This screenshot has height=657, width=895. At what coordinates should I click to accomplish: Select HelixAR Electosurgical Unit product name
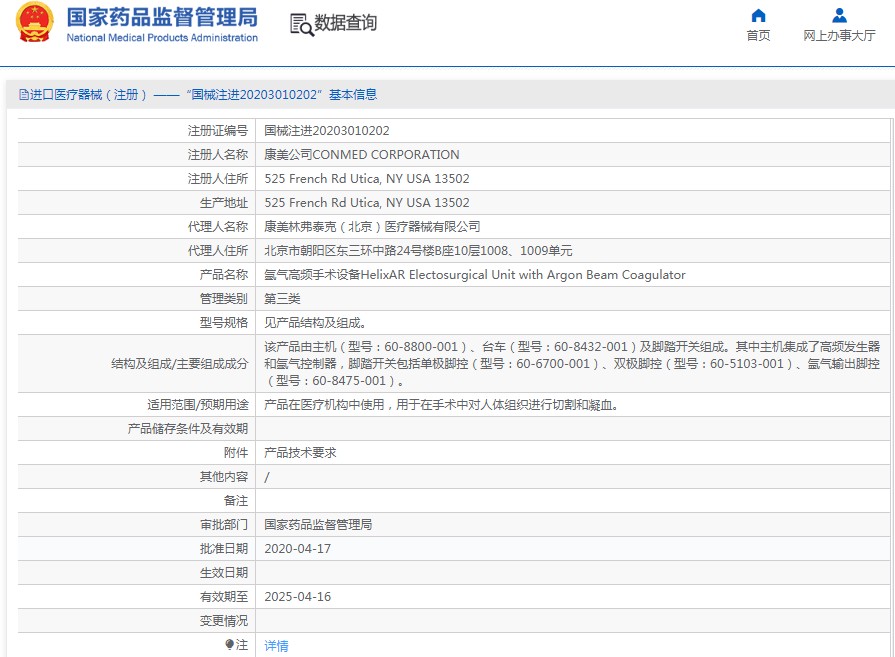click(x=474, y=275)
